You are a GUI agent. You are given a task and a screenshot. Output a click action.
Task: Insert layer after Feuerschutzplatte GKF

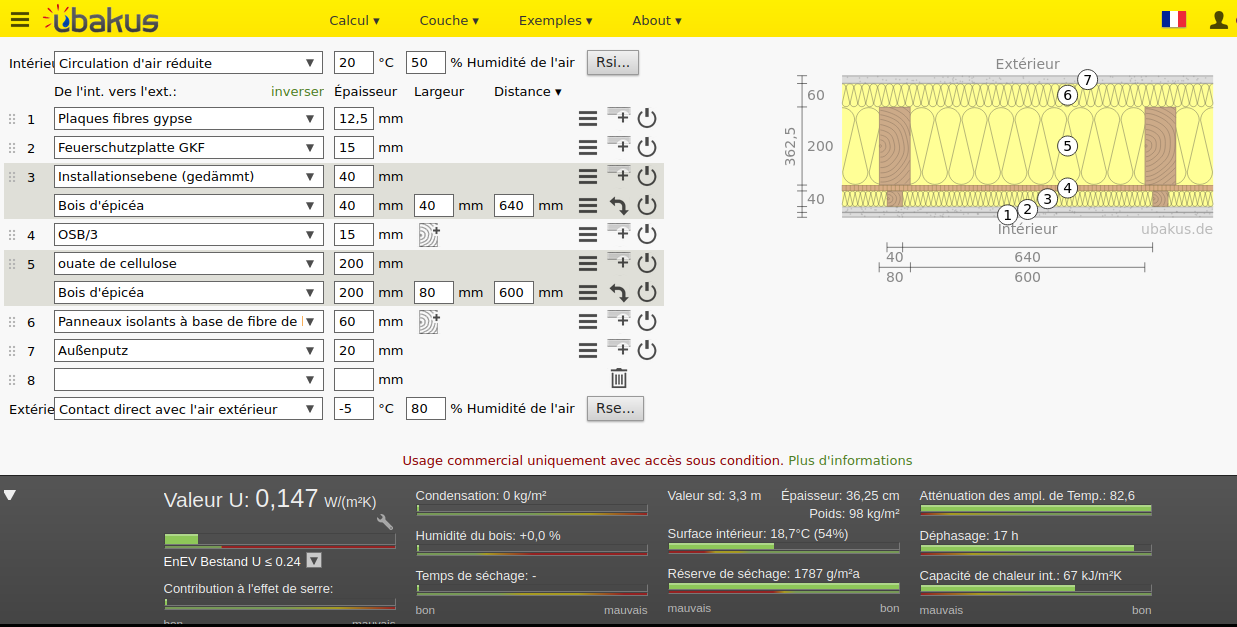tap(619, 145)
